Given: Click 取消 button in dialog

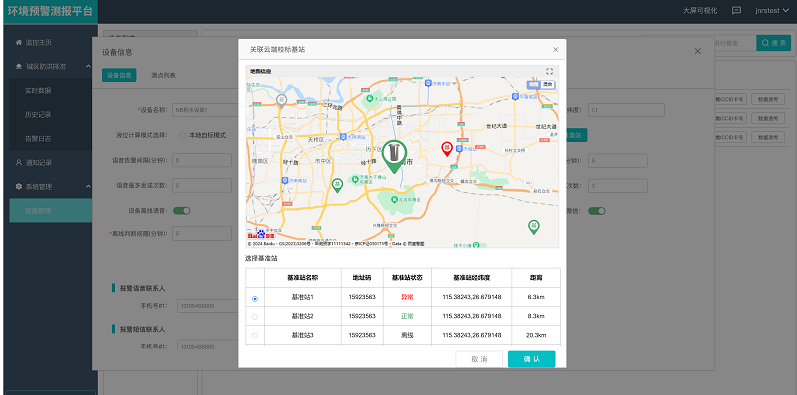Looking at the screenshot, I should 479,359.
